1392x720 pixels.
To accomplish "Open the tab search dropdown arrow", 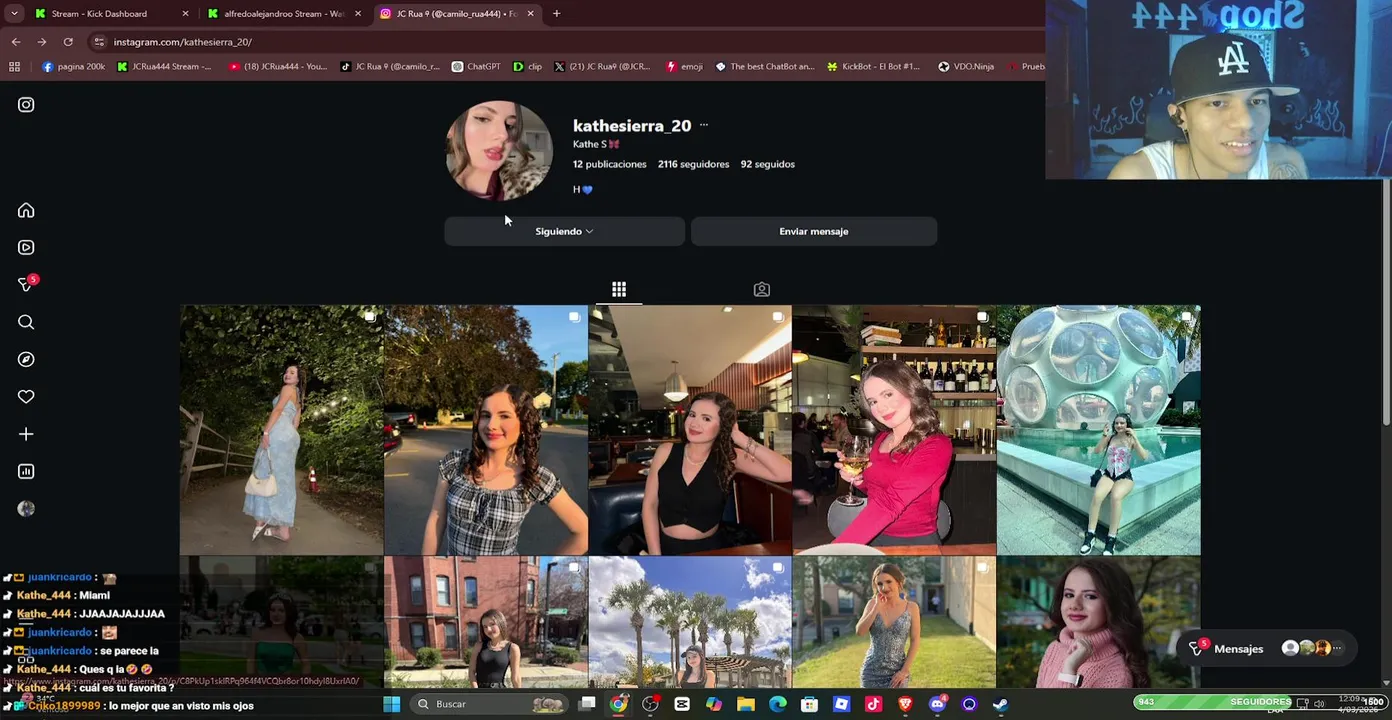I will [14, 14].
